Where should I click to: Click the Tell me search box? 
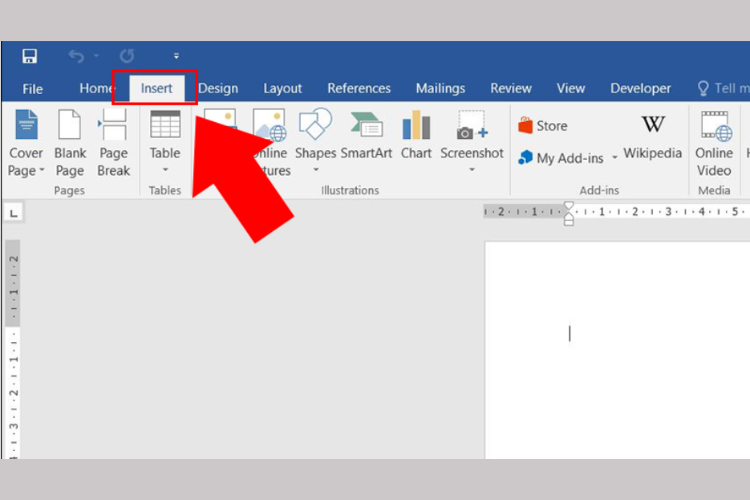point(723,89)
